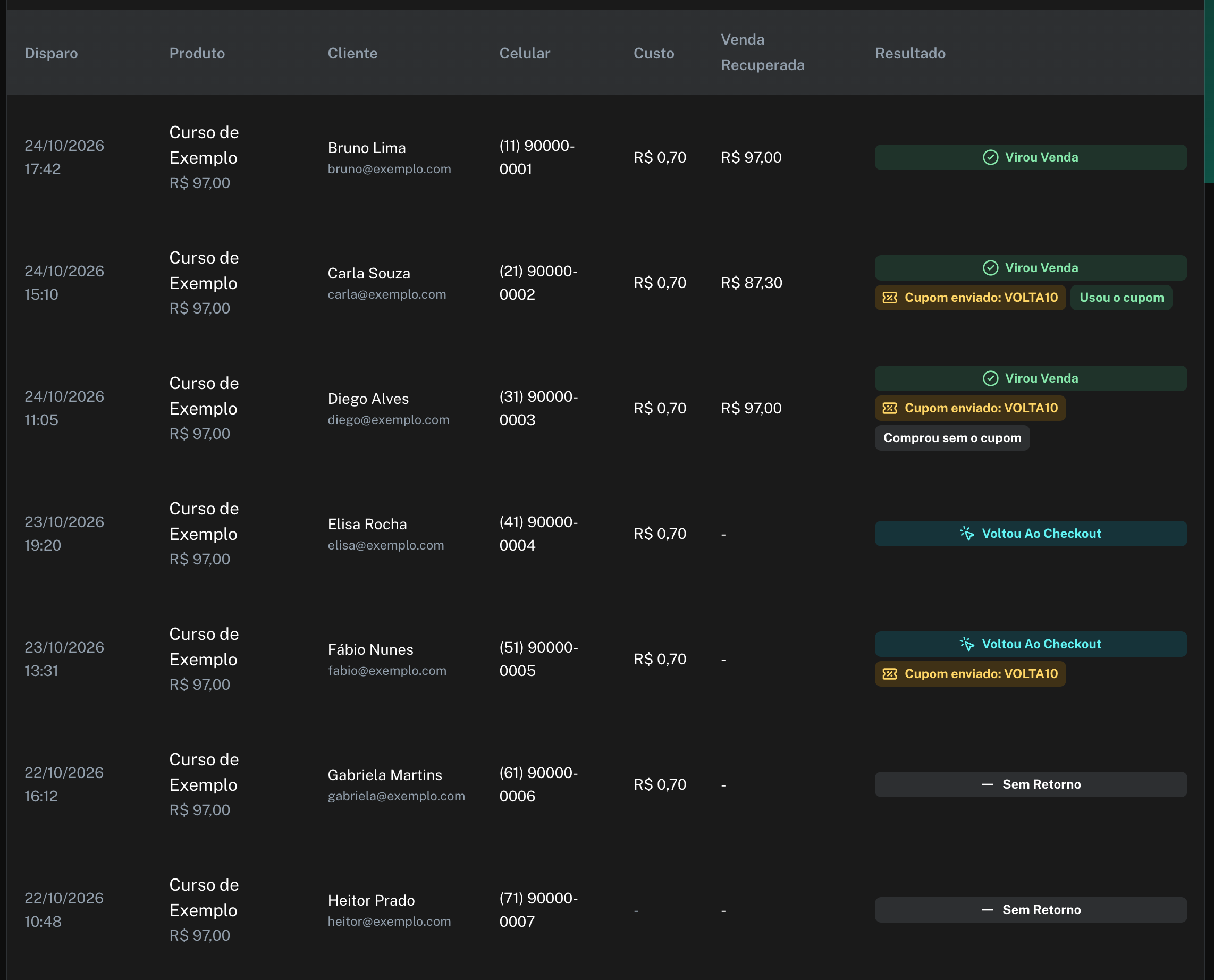Click the cursor-click icon in Elisa Rocha's checkout badge

tap(967, 534)
